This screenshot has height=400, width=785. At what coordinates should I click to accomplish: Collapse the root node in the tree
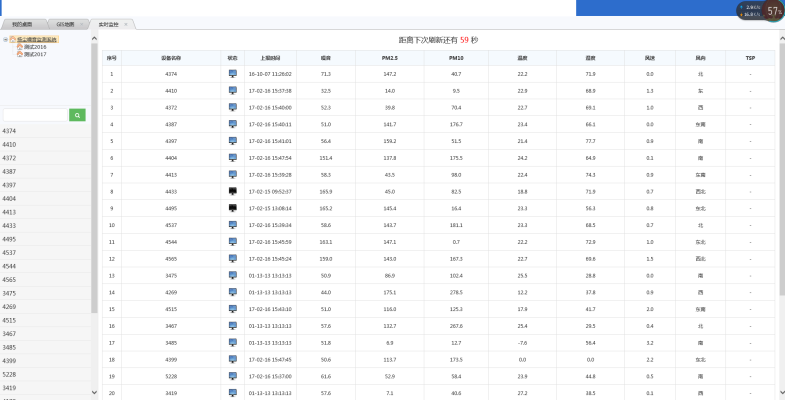click(6, 40)
